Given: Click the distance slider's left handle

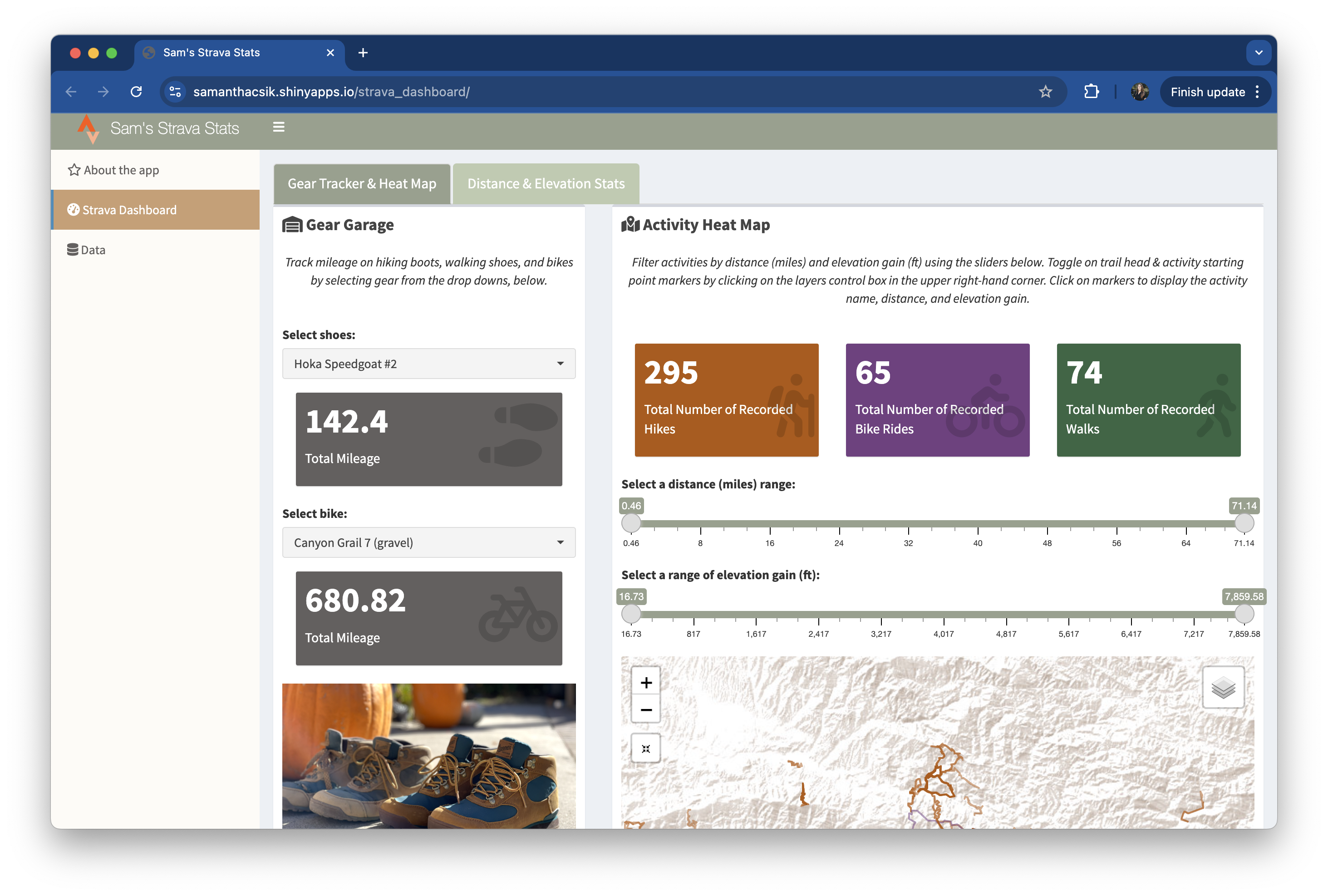Looking at the screenshot, I should click(x=631, y=522).
